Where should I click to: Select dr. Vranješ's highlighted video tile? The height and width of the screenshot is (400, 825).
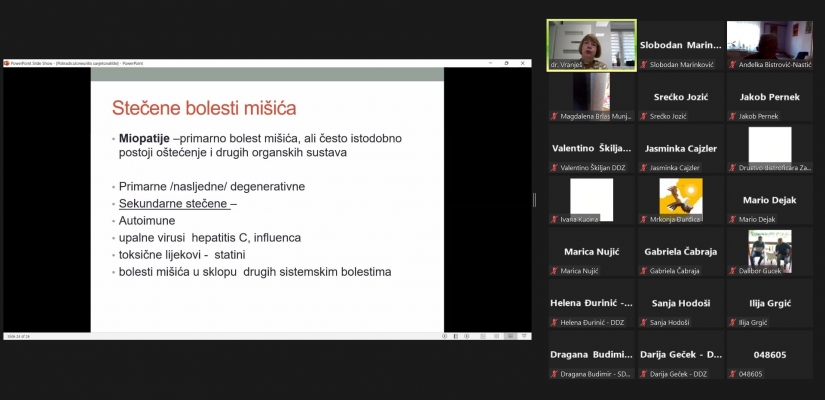[x=591, y=45]
